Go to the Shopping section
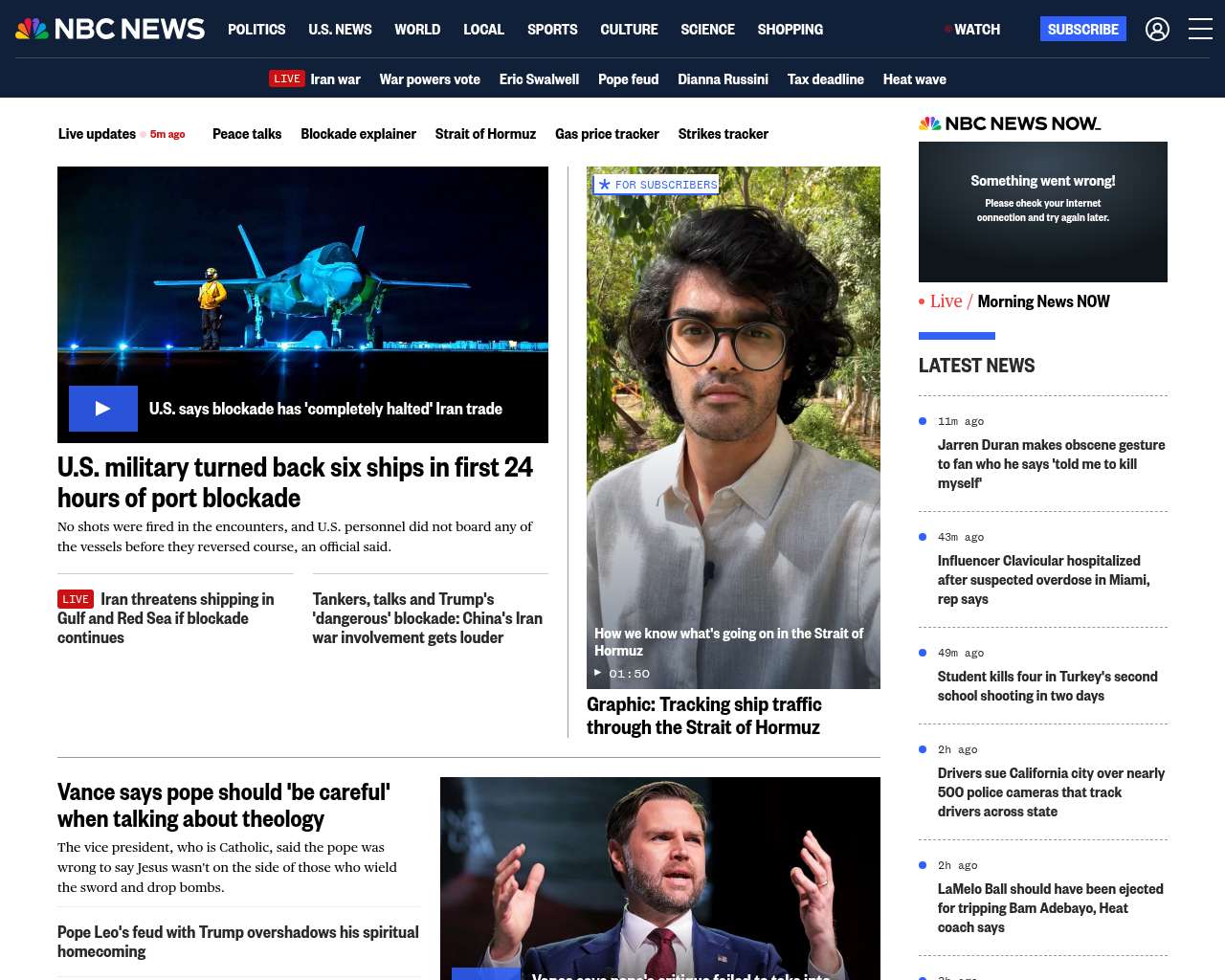This screenshot has width=1225, height=980. click(790, 30)
